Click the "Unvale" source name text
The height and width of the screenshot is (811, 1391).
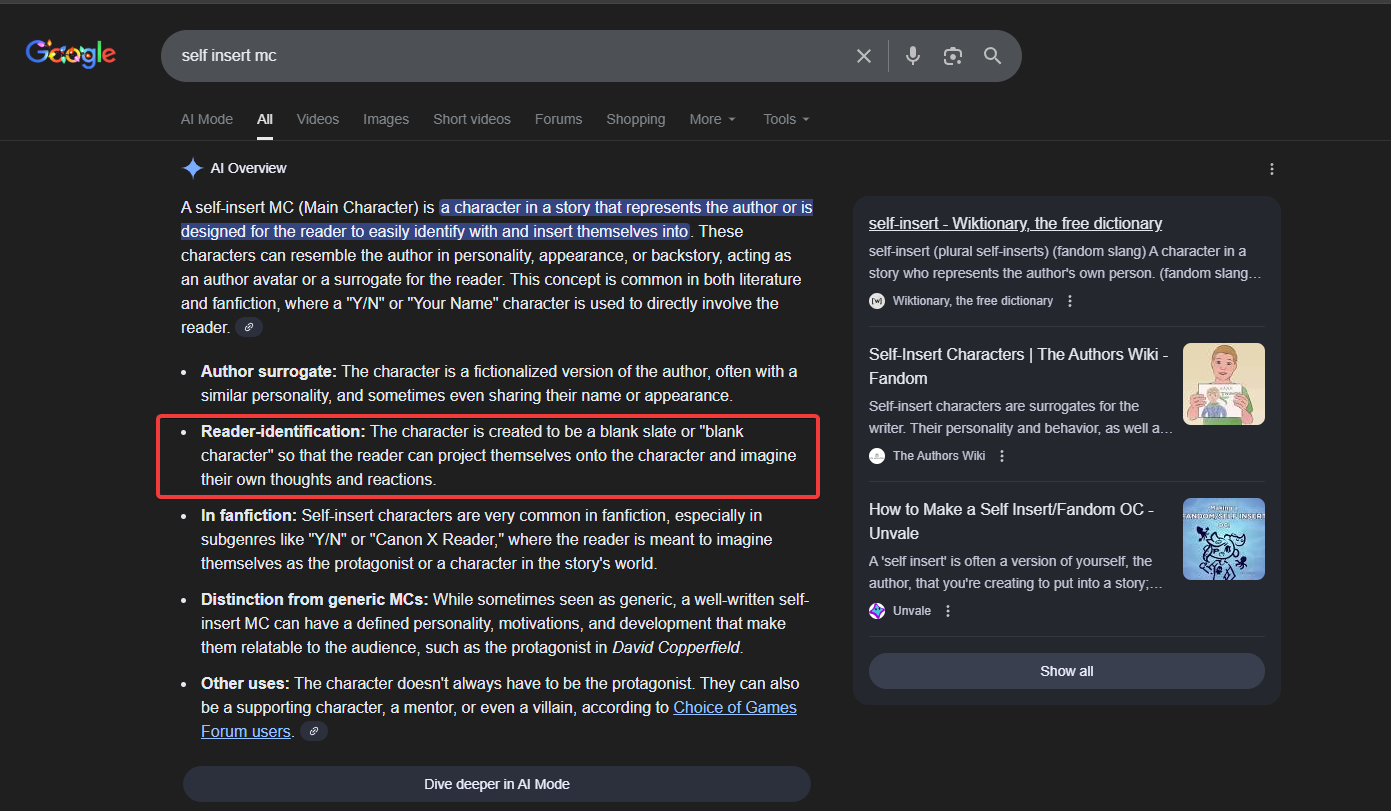click(x=912, y=611)
